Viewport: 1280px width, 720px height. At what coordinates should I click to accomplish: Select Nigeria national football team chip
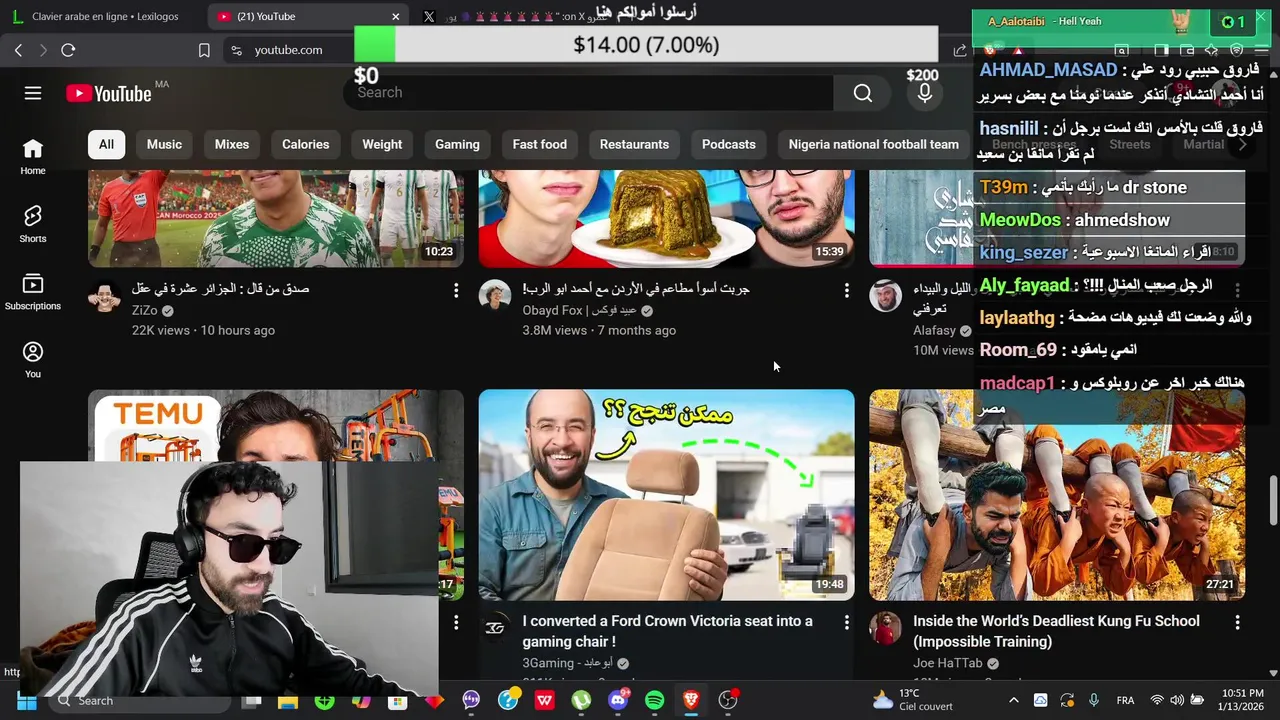tap(874, 144)
